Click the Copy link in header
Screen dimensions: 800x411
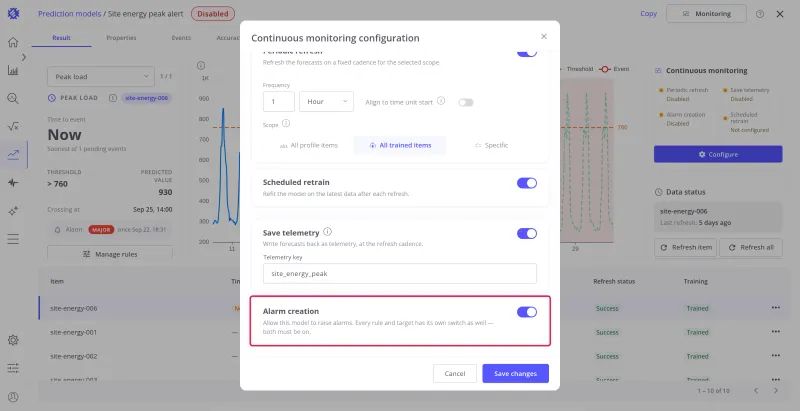648,14
